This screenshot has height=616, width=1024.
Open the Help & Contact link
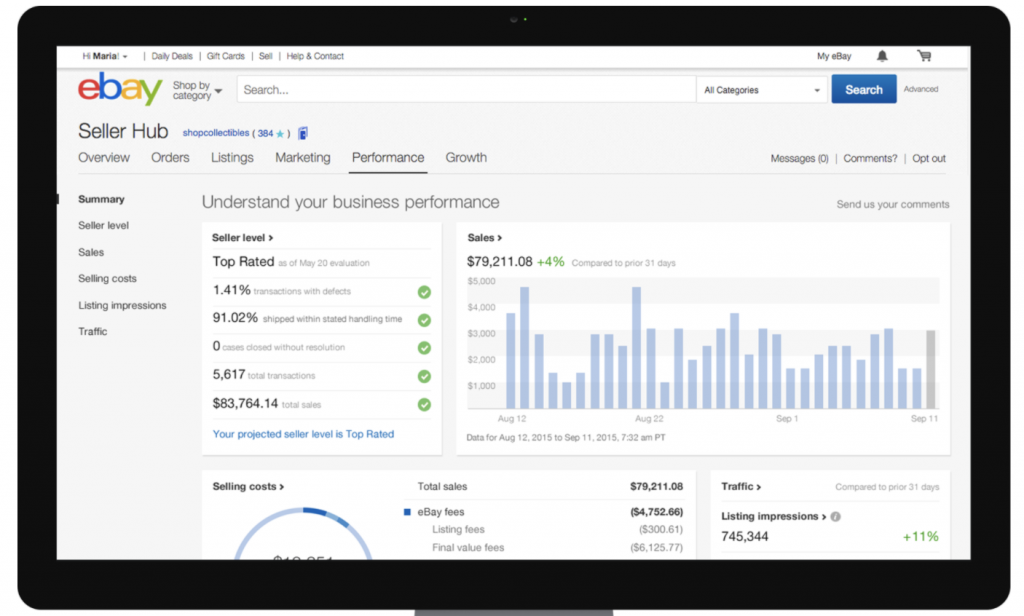(x=315, y=56)
